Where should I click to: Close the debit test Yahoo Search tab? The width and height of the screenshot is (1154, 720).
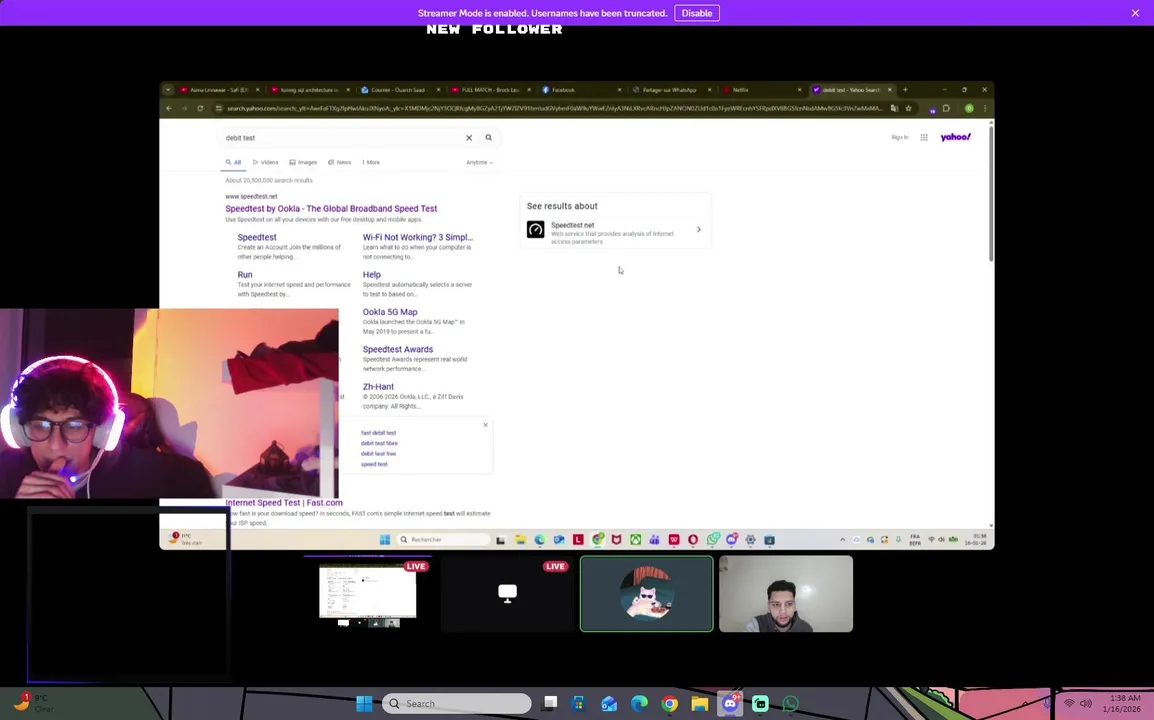pos(890,90)
